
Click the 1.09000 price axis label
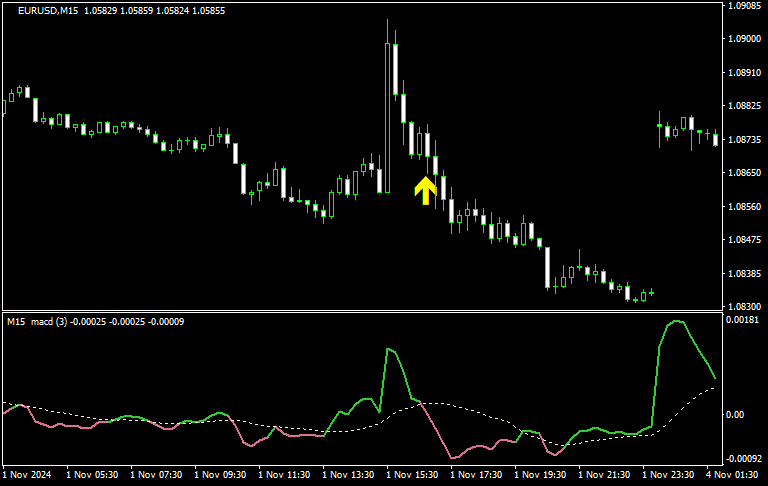[x=744, y=39]
